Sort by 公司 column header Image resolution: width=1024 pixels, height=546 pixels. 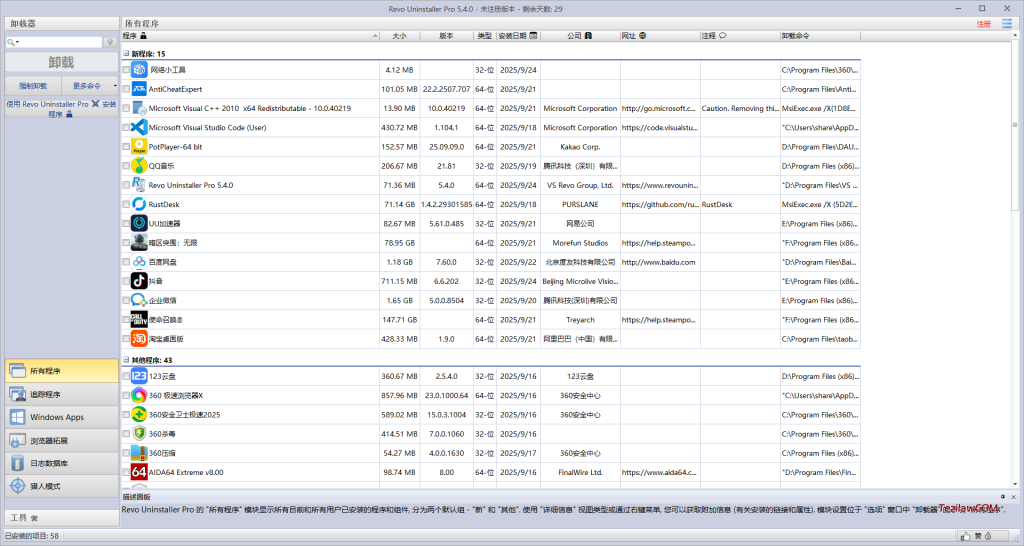(x=581, y=36)
